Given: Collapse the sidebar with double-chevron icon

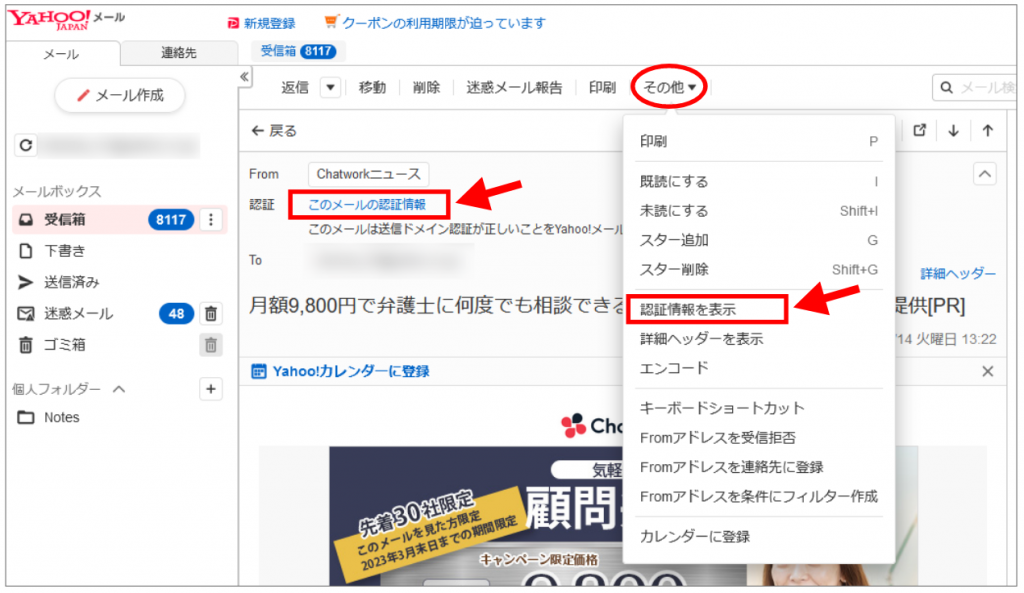Looking at the screenshot, I should click(x=244, y=77).
